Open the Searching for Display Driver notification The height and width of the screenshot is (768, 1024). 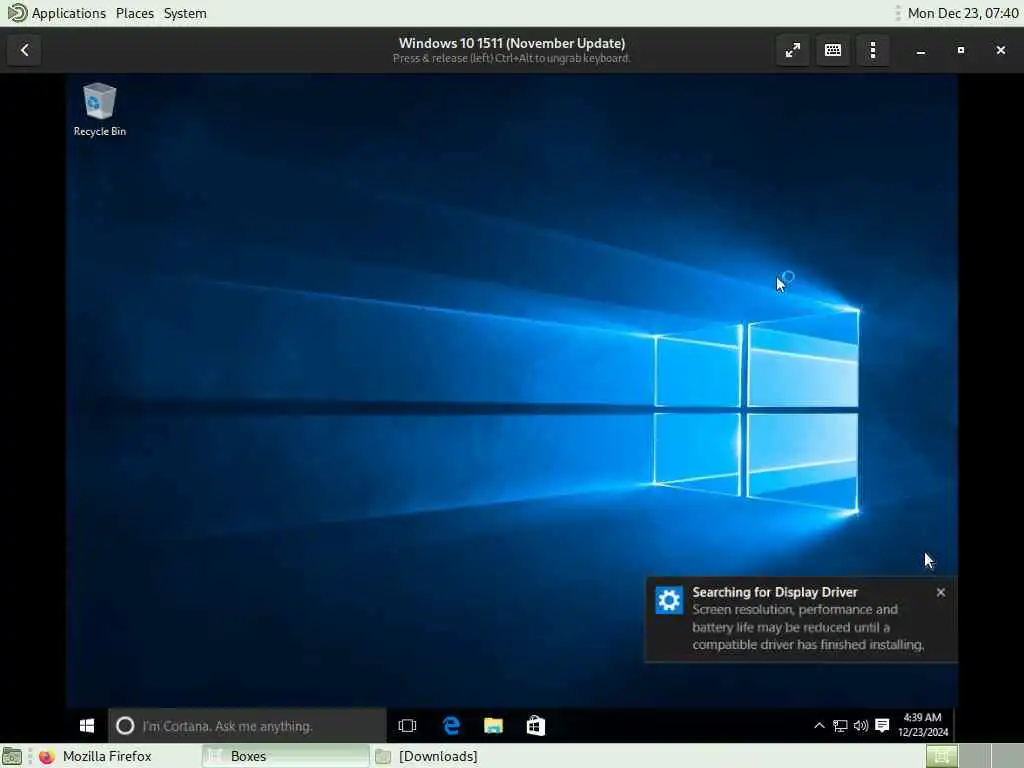[801, 619]
